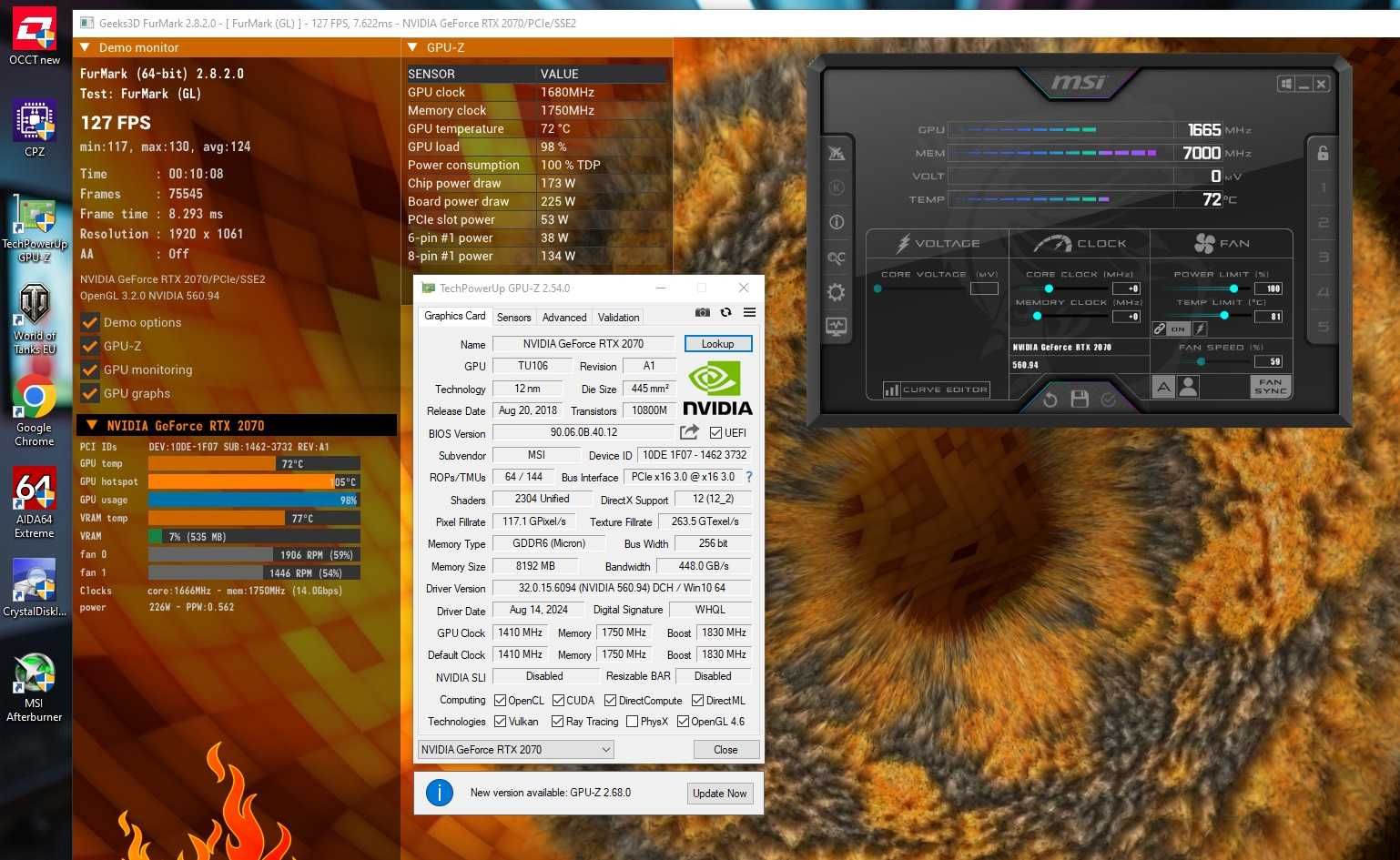Switch to the Advanced tab
The width and height of the screenshot is (1400, 860).
(564, 318)
